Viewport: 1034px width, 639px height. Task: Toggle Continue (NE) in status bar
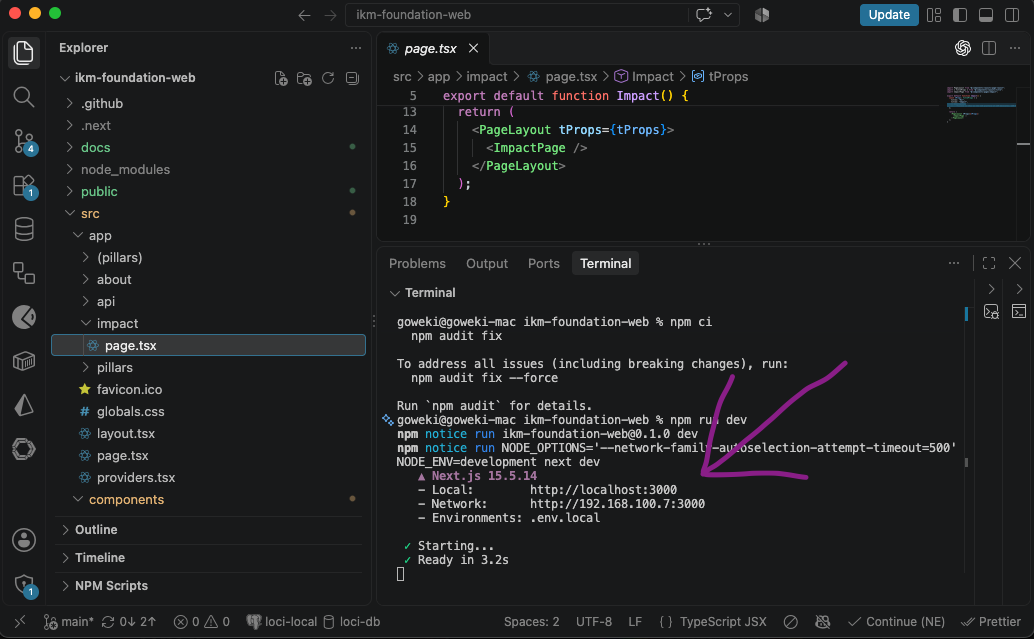tap(896, 622)
